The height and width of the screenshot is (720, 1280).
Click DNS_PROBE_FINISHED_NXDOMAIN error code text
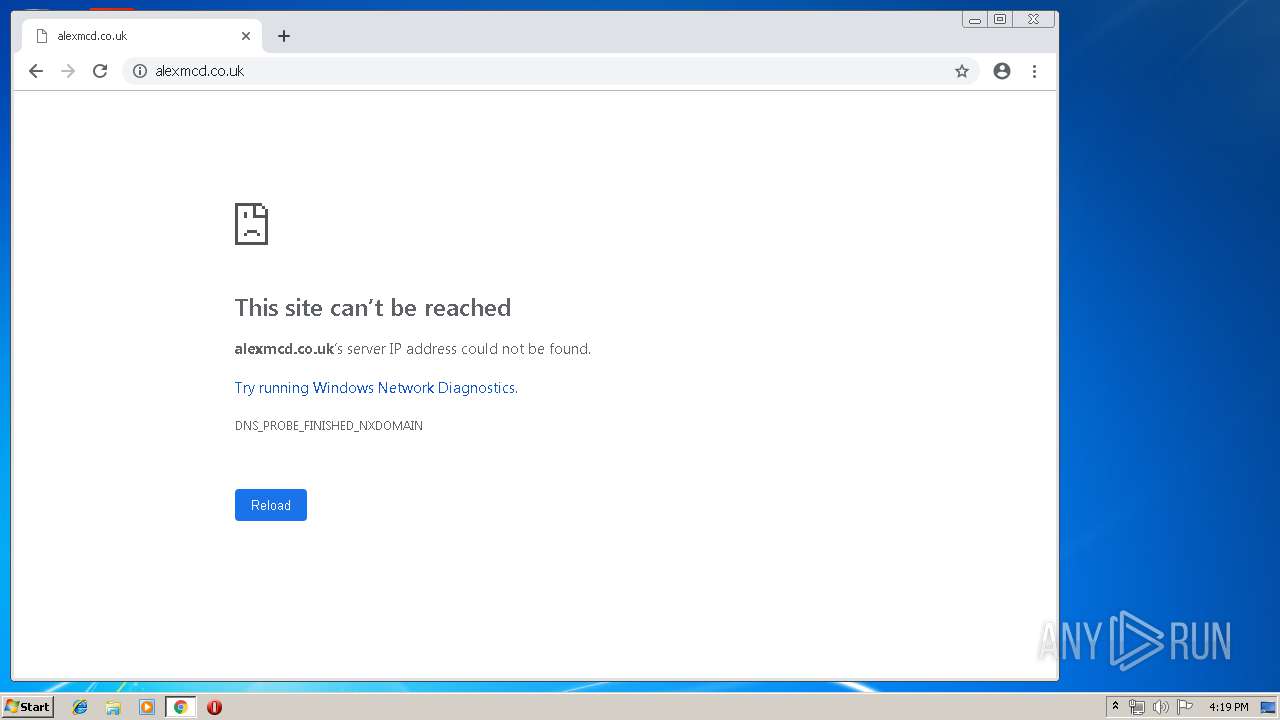click(329, 426)
